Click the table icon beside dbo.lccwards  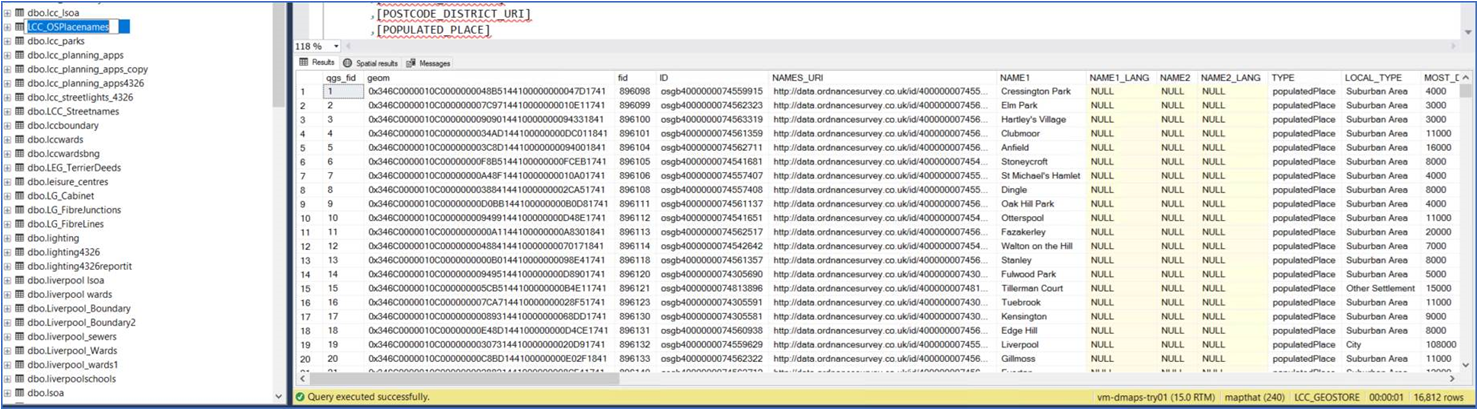(x=19, y=139)
